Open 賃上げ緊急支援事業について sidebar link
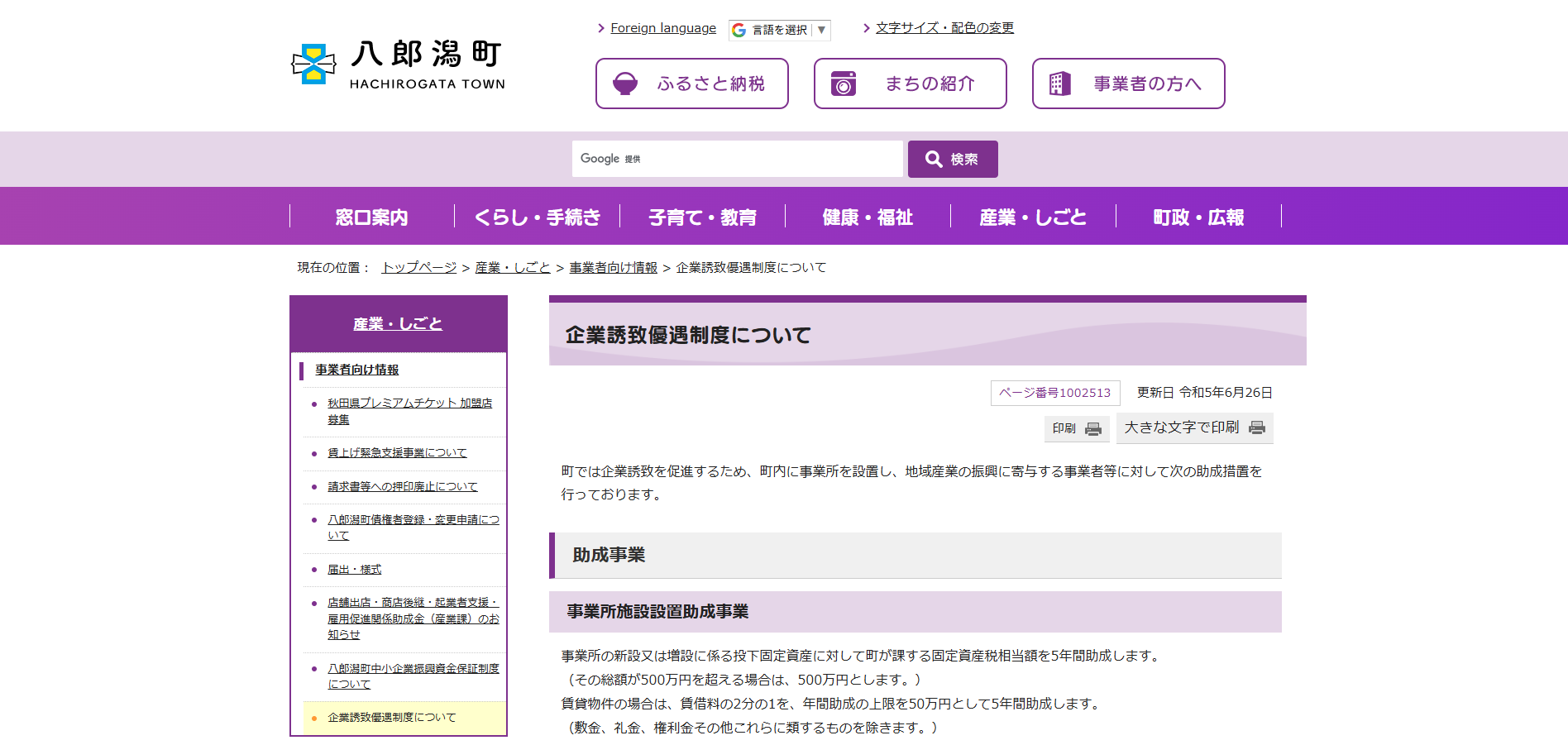Viewport: 1568px width, 745px height. (397, 453)
